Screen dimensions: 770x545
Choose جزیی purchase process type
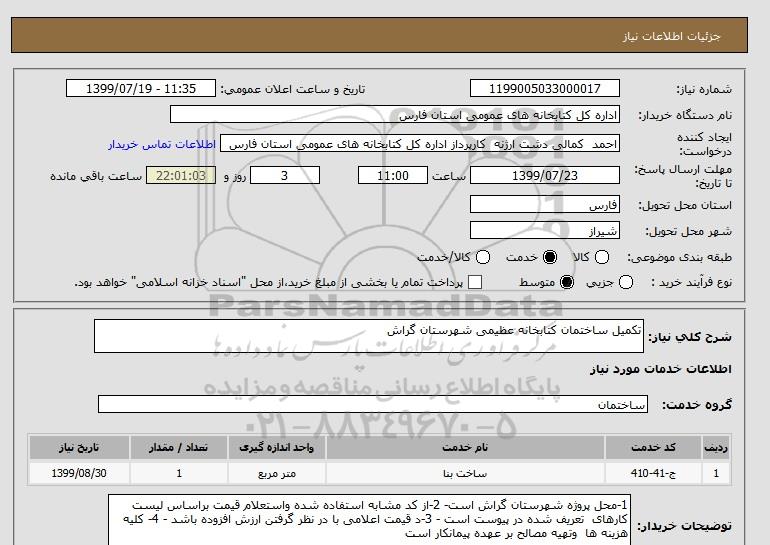[626, 282]
